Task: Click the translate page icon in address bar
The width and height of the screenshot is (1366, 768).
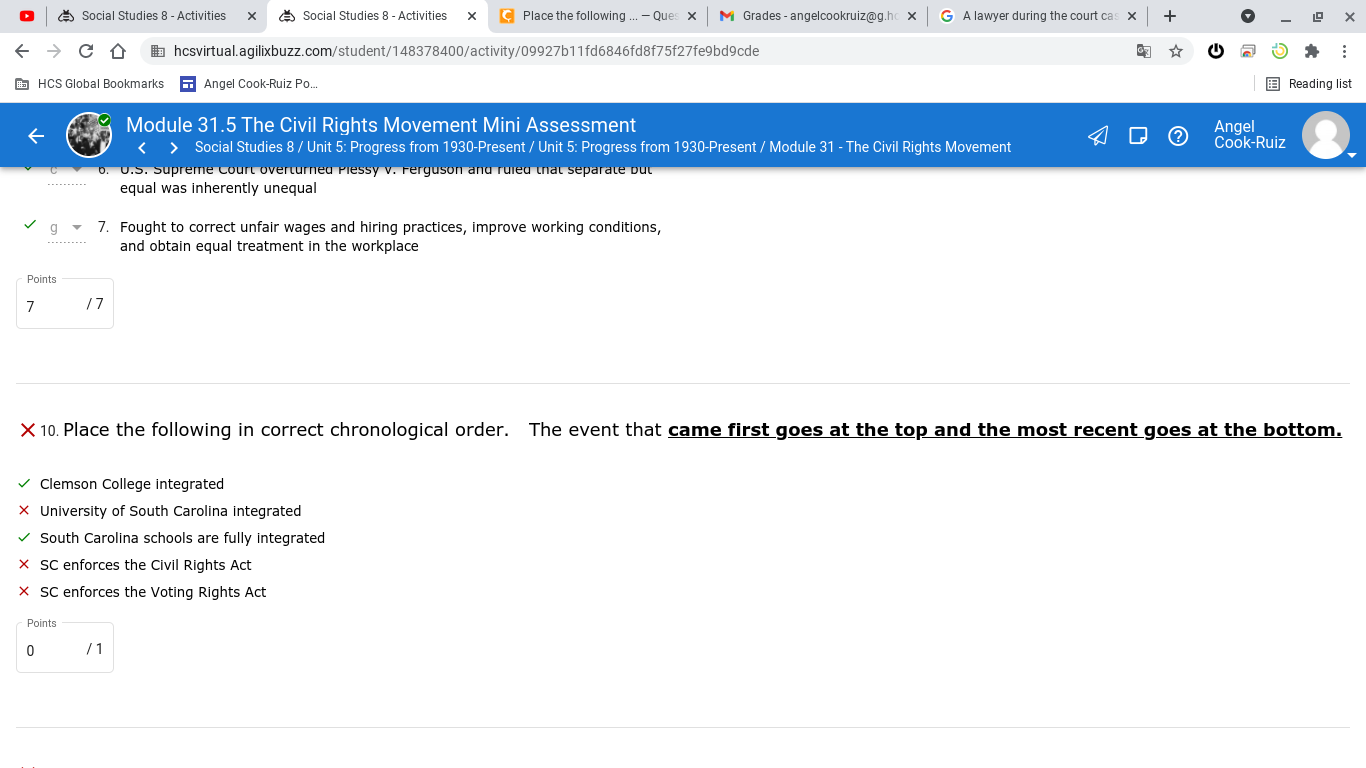Action: (x=1144, y=51)
